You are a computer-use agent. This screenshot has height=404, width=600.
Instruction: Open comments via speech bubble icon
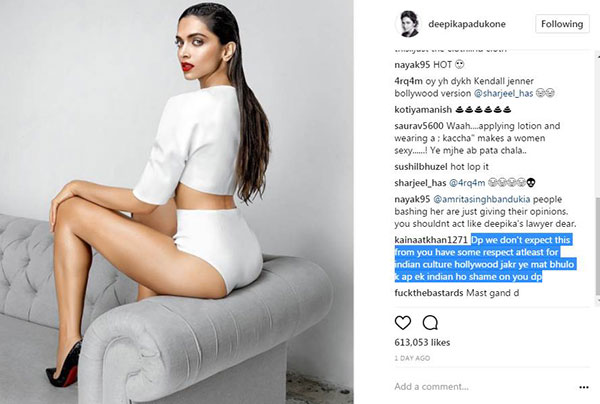point(430,323)
